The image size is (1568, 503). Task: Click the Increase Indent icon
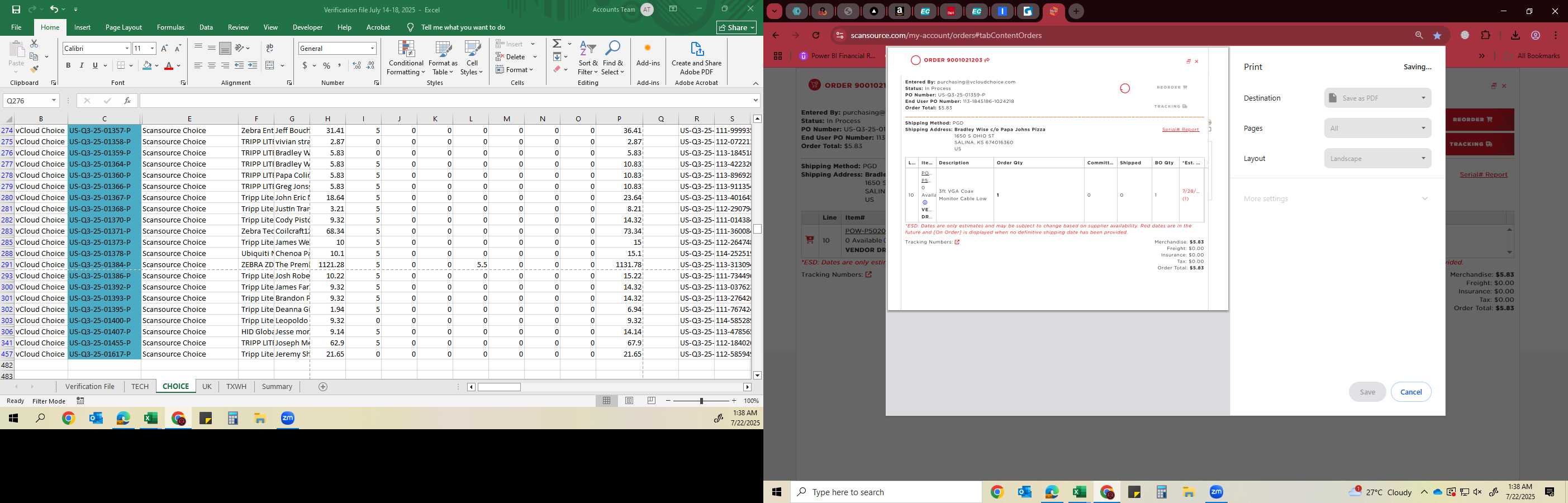253,66
